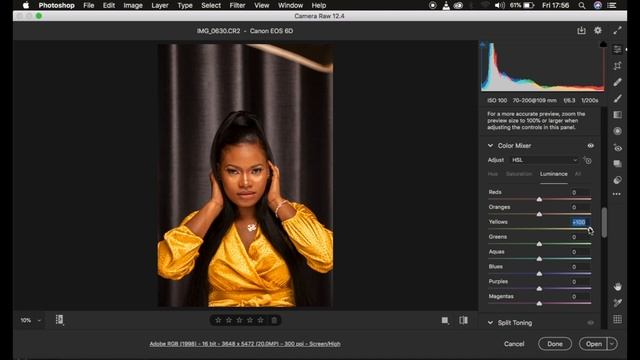Click the Oranges luminance slider handle
Viewport: 640px width, 360px height.
click(x=539, y=214)
